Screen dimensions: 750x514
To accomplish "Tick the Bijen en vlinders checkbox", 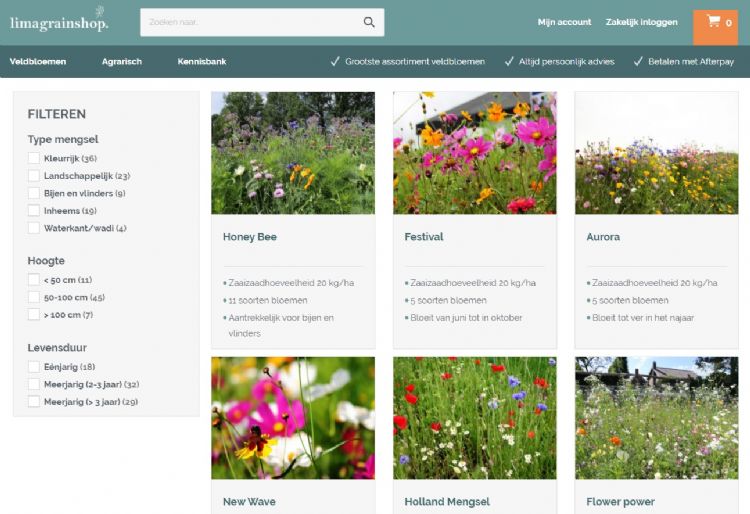I will coord(34,193).
